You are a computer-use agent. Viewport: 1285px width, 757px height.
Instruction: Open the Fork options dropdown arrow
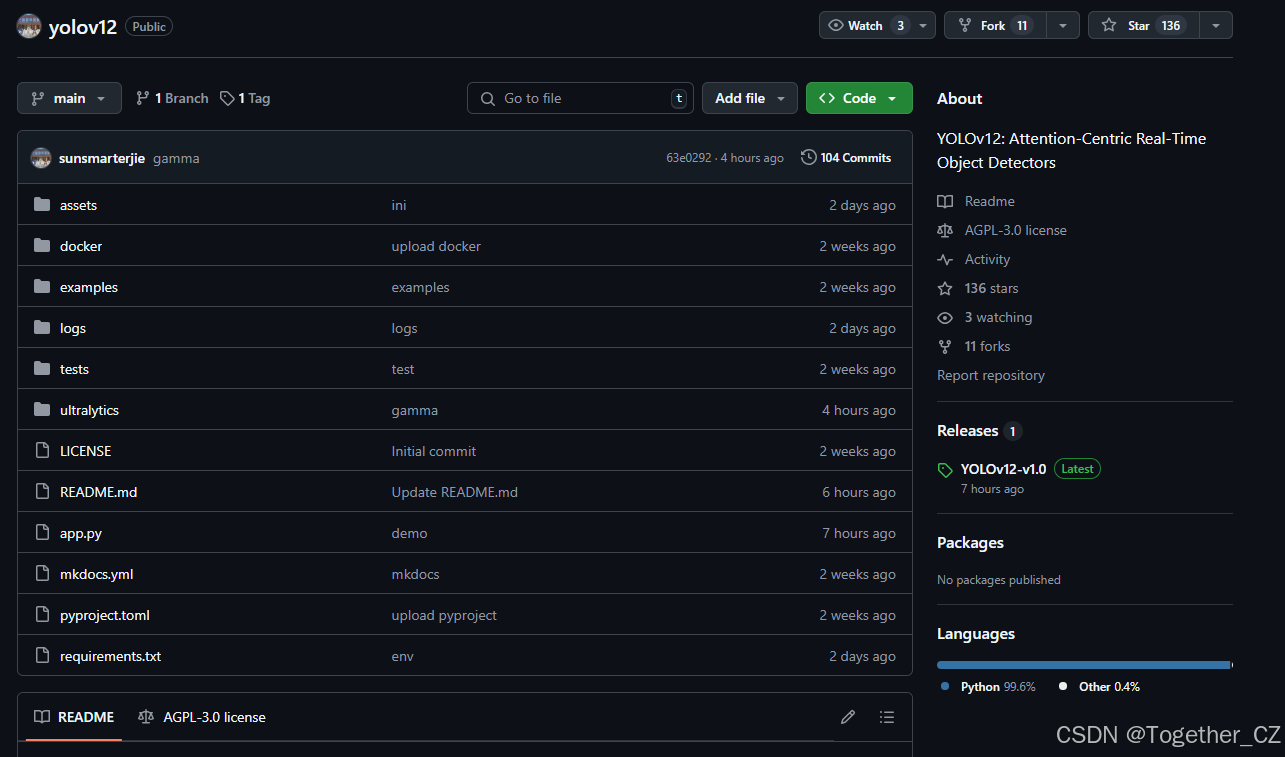(1063, 25)
